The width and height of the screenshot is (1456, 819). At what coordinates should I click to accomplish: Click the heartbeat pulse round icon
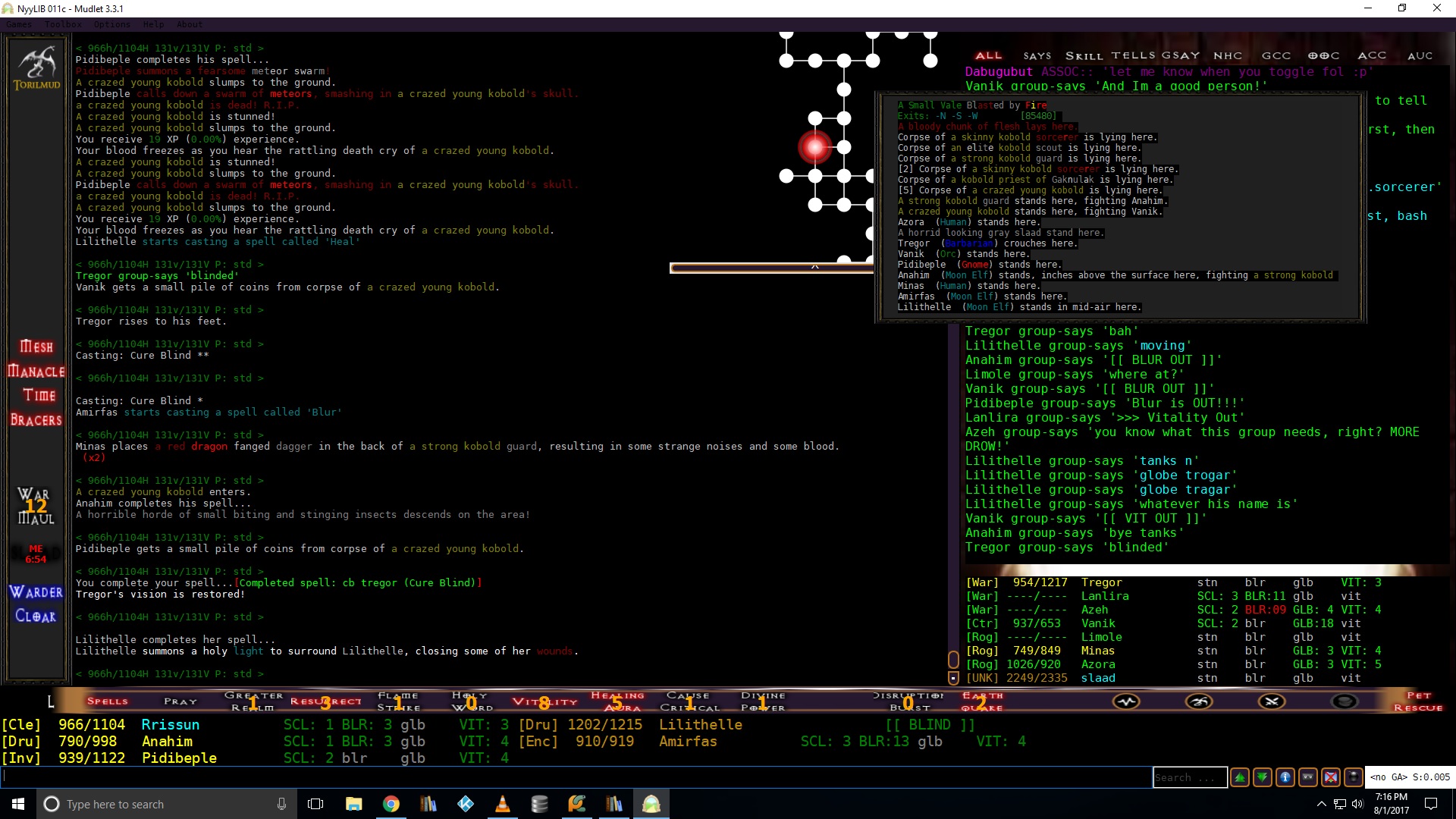[x=1126, y=701]
